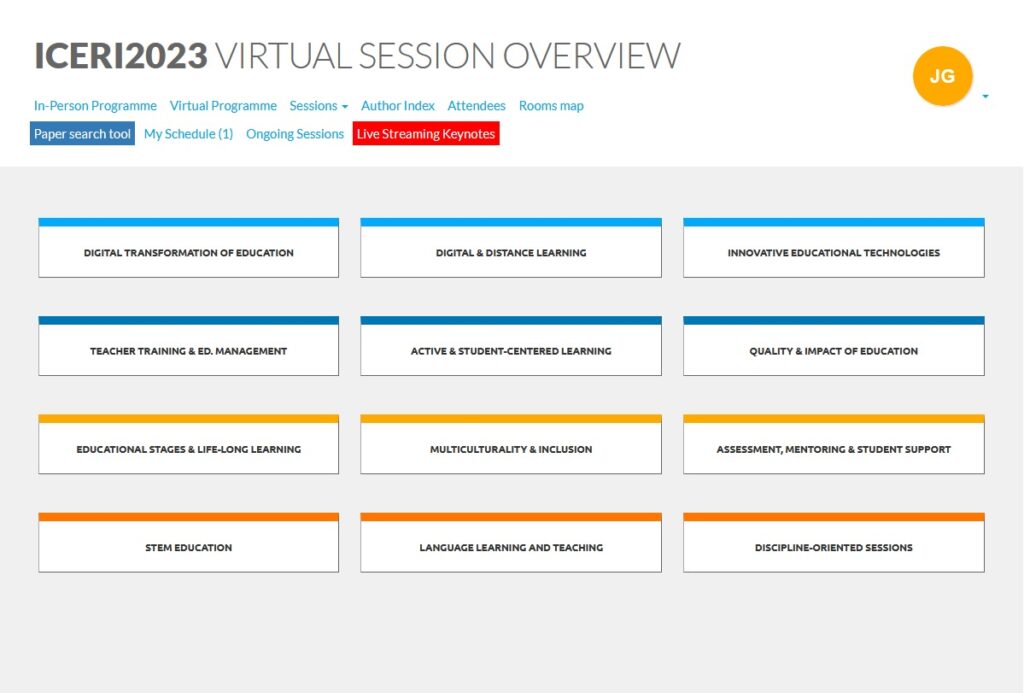Open Teacher Training & Ed. Management

[189, 346]
